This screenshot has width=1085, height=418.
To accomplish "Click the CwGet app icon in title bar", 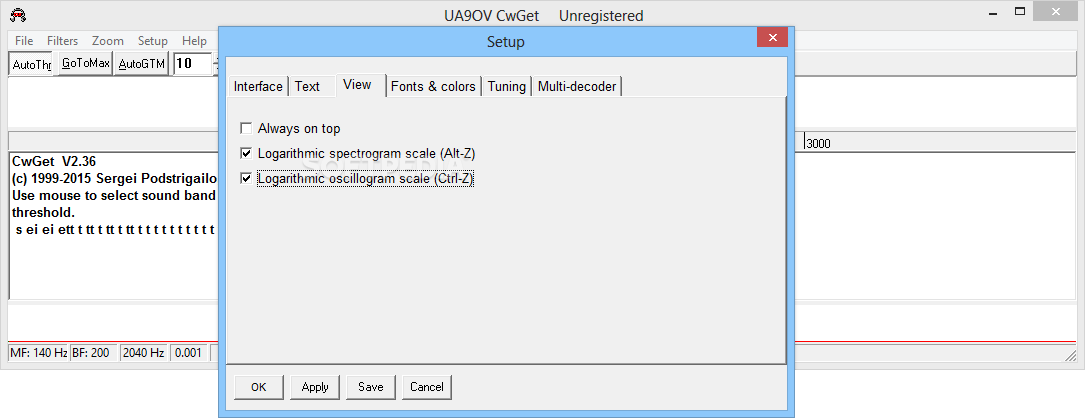I will point(19,14).
